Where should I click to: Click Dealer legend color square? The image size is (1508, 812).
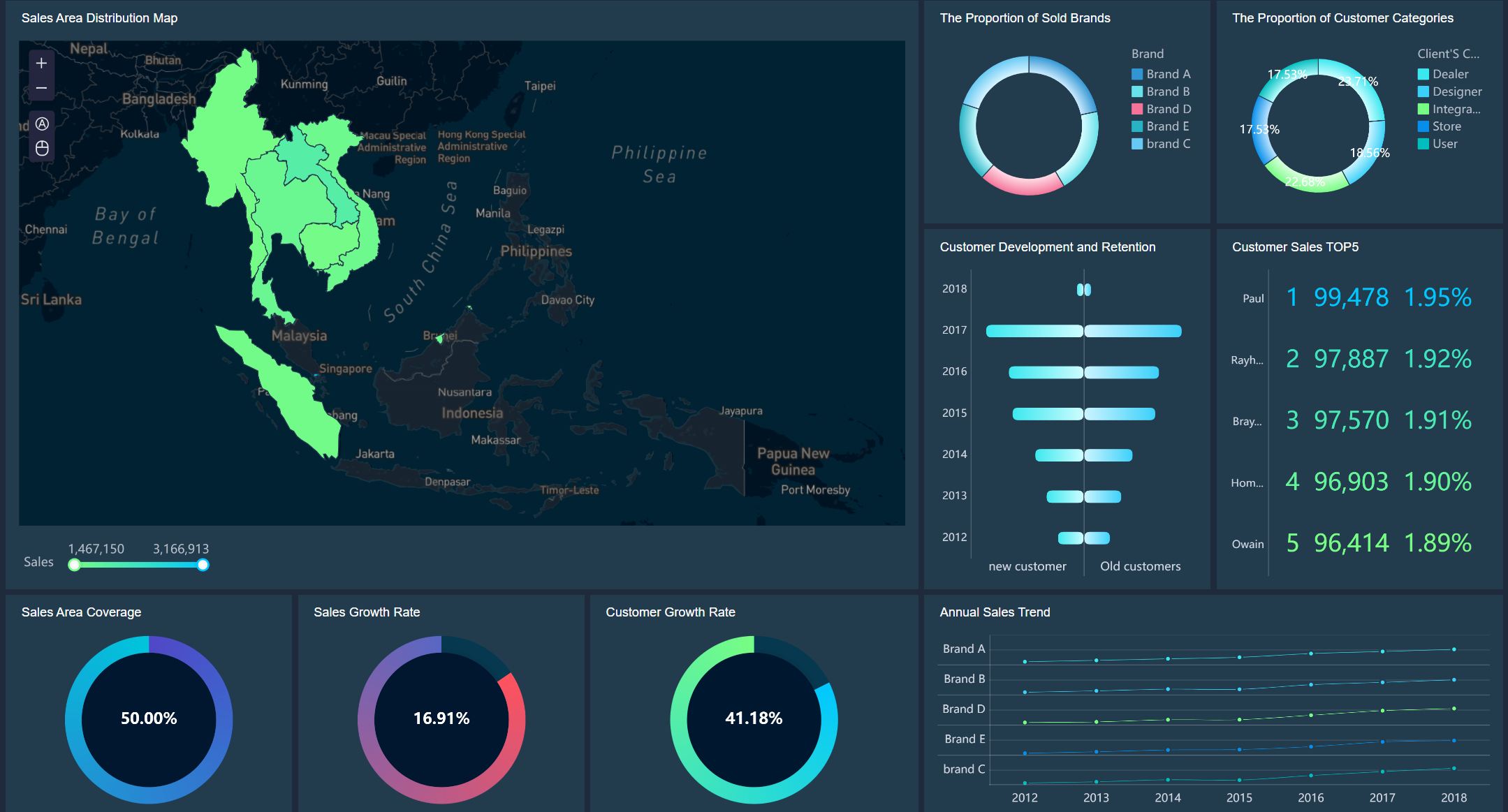pos(1423,74)
